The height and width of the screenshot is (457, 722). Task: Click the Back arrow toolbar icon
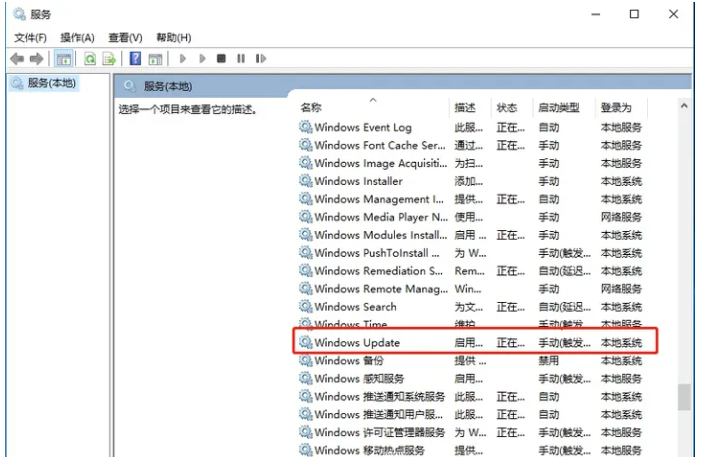pos(17,59)
